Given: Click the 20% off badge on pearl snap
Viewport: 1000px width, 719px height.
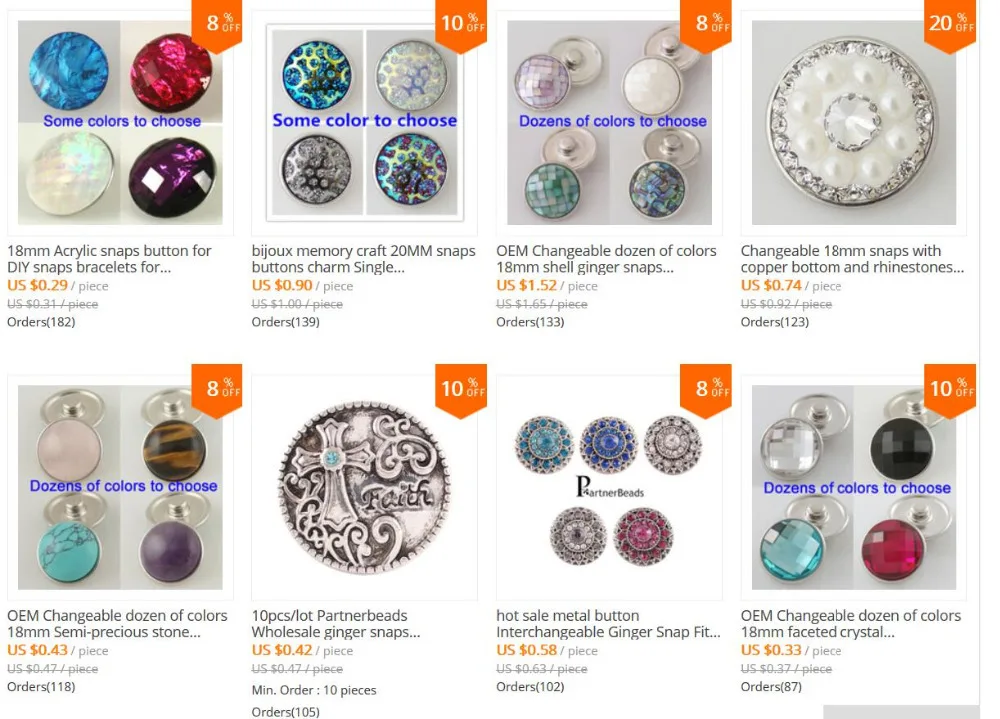Looking at the screenshot, I should coord(950,26).
